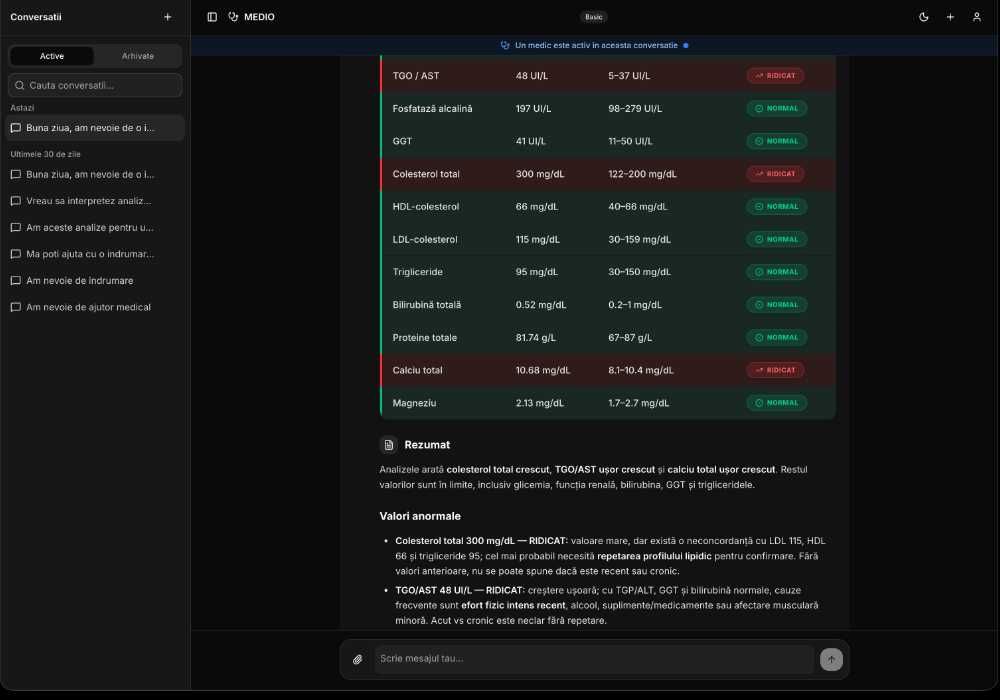1000x700 pixels.
Task: Click the NORMAL badge for Fosfatază alcalină
Action: (x=777, y=108)
